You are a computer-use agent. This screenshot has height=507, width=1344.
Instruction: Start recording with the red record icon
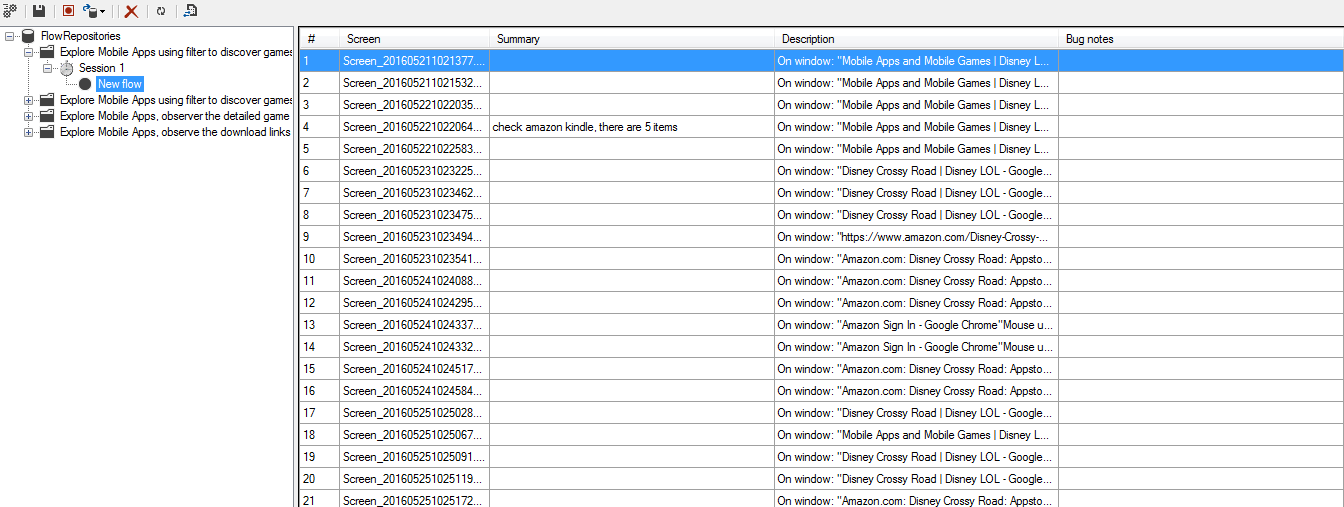pyautogui.click(x=68, y=10)
